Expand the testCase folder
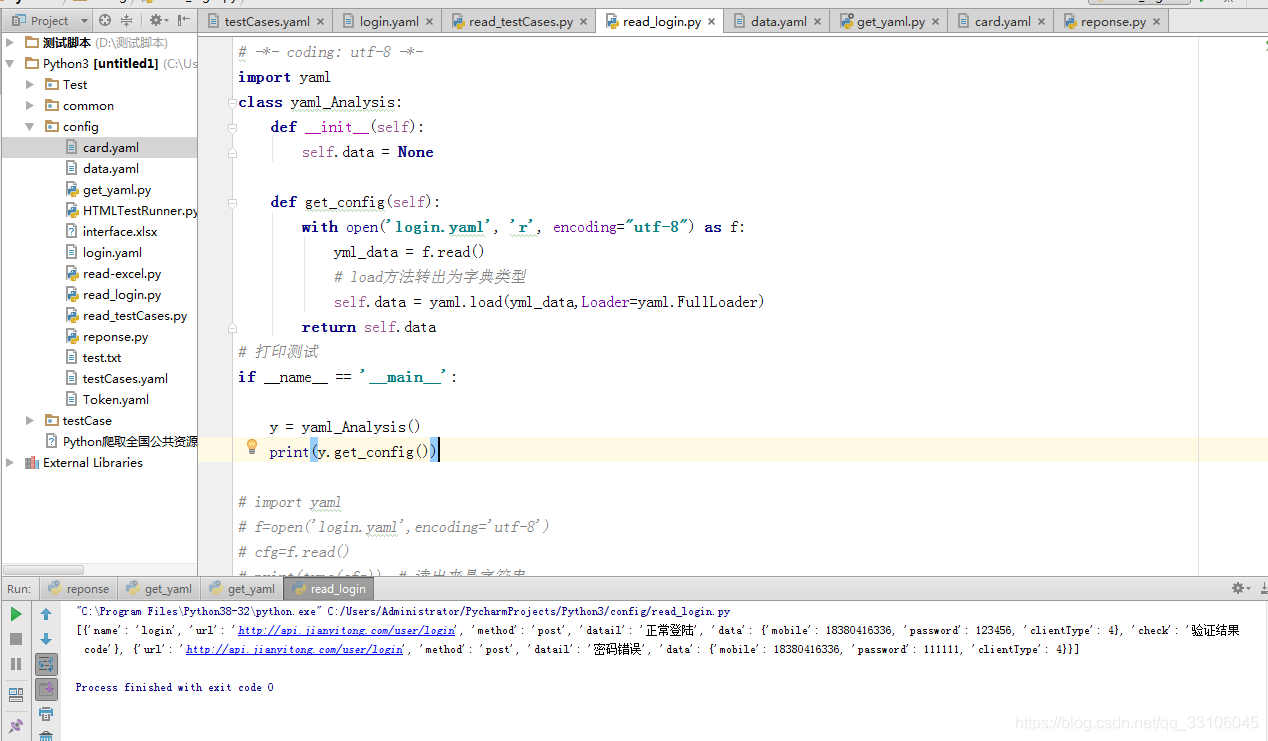Image resolution: width=1268 pixels, height=741 pixels. point(28,420)
